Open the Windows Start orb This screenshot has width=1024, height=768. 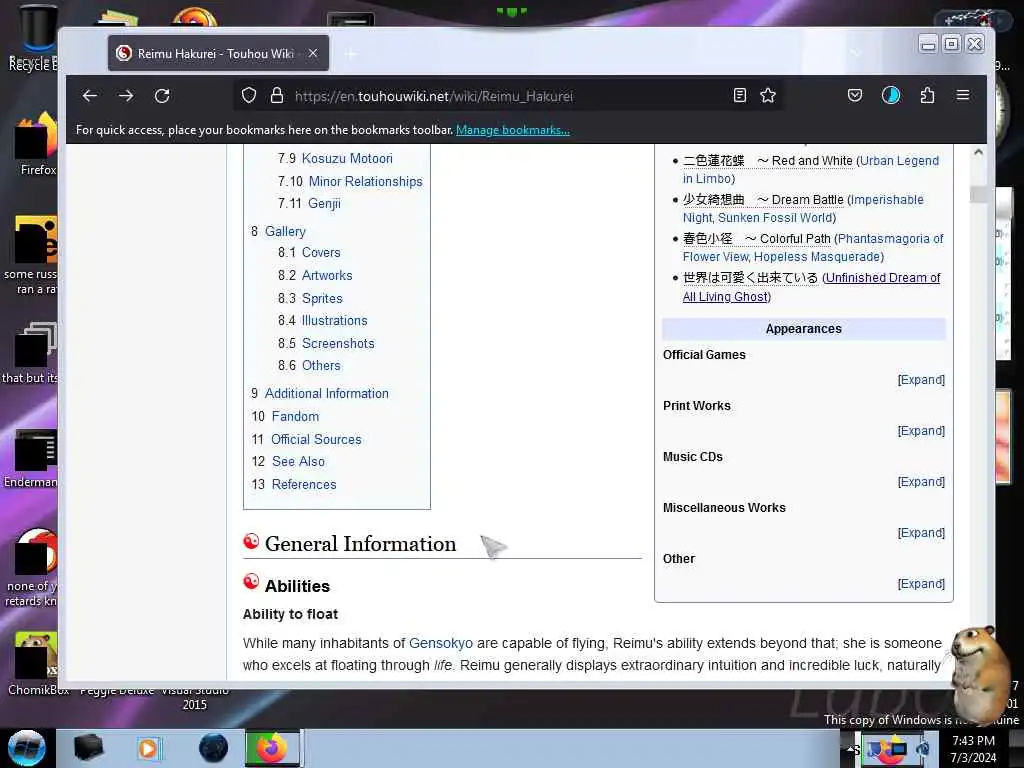[x=26, y=748]
